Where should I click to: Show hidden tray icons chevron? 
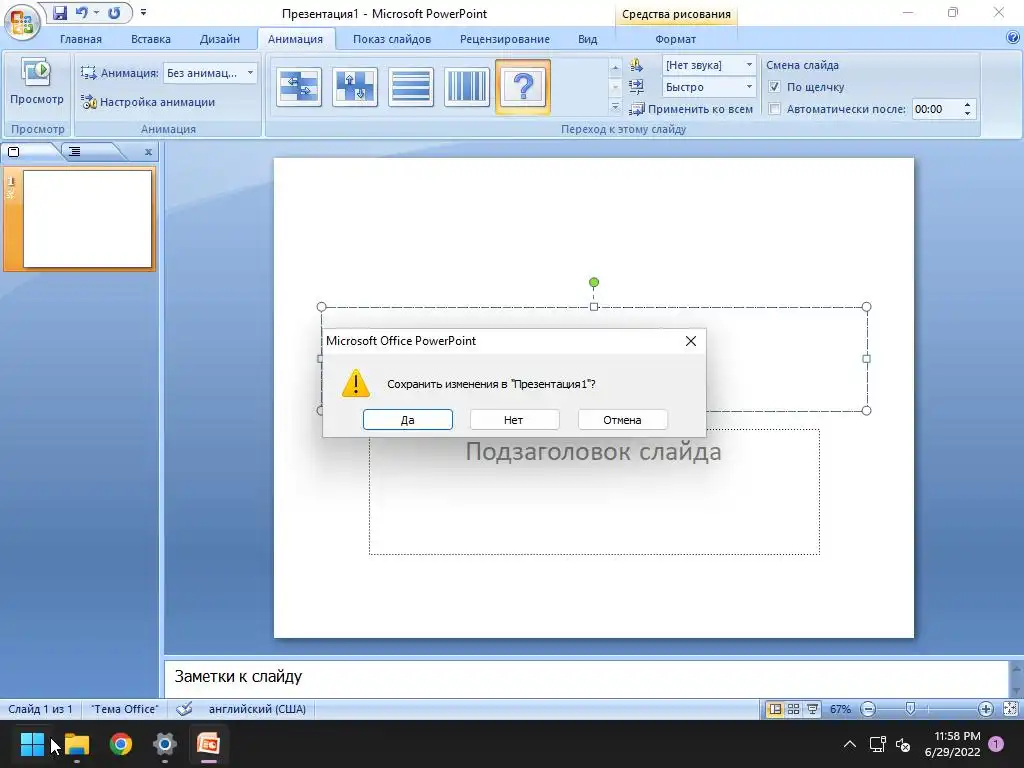click(x=850, y=744)
